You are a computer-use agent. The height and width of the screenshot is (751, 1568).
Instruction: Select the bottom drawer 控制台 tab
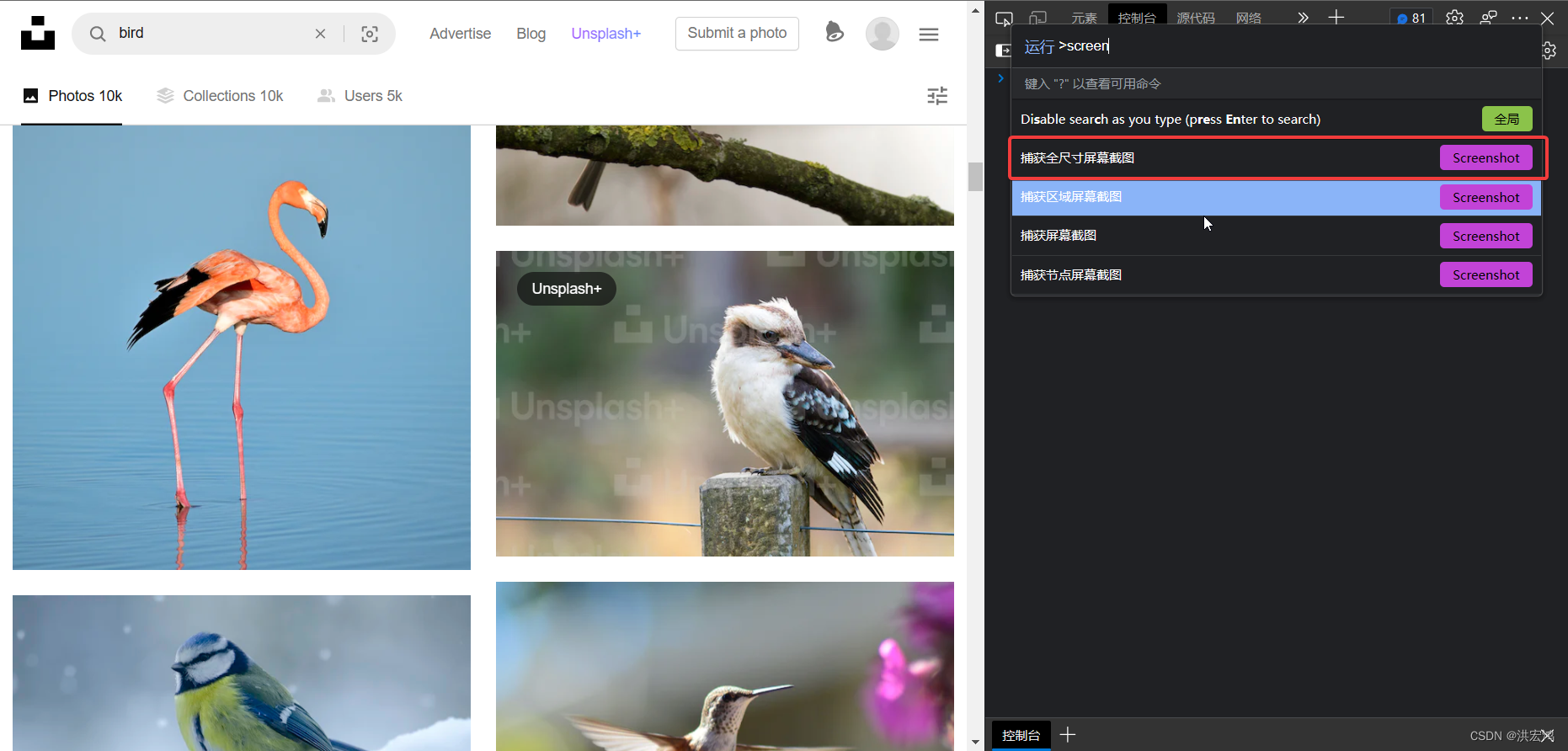[1021, 735]
